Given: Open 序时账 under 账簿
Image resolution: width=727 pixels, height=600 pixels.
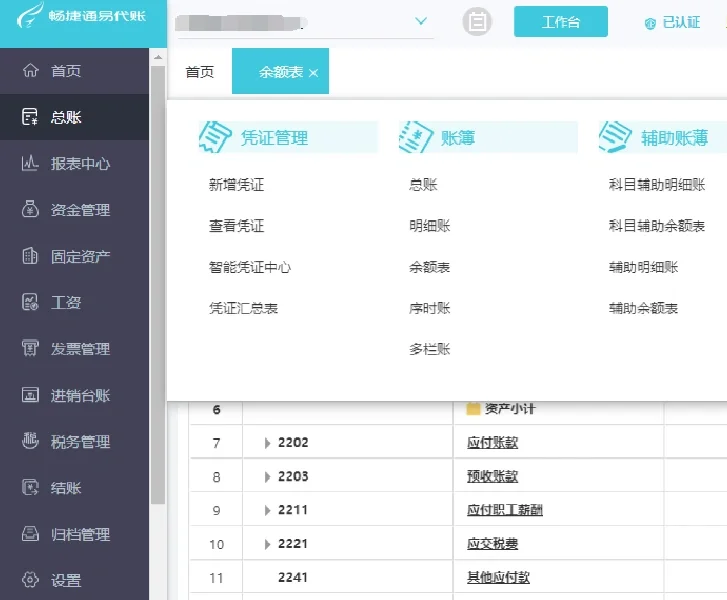Looking at the screenshot, I should (429, 308).
